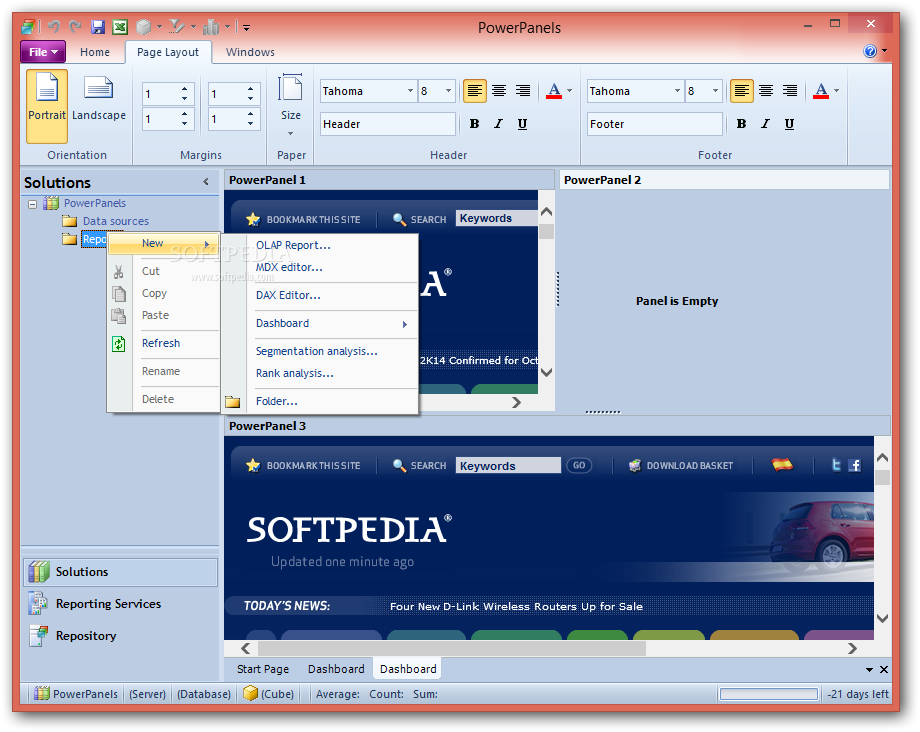Open the Help icon
920x732 pixels.
click(870, 51)
